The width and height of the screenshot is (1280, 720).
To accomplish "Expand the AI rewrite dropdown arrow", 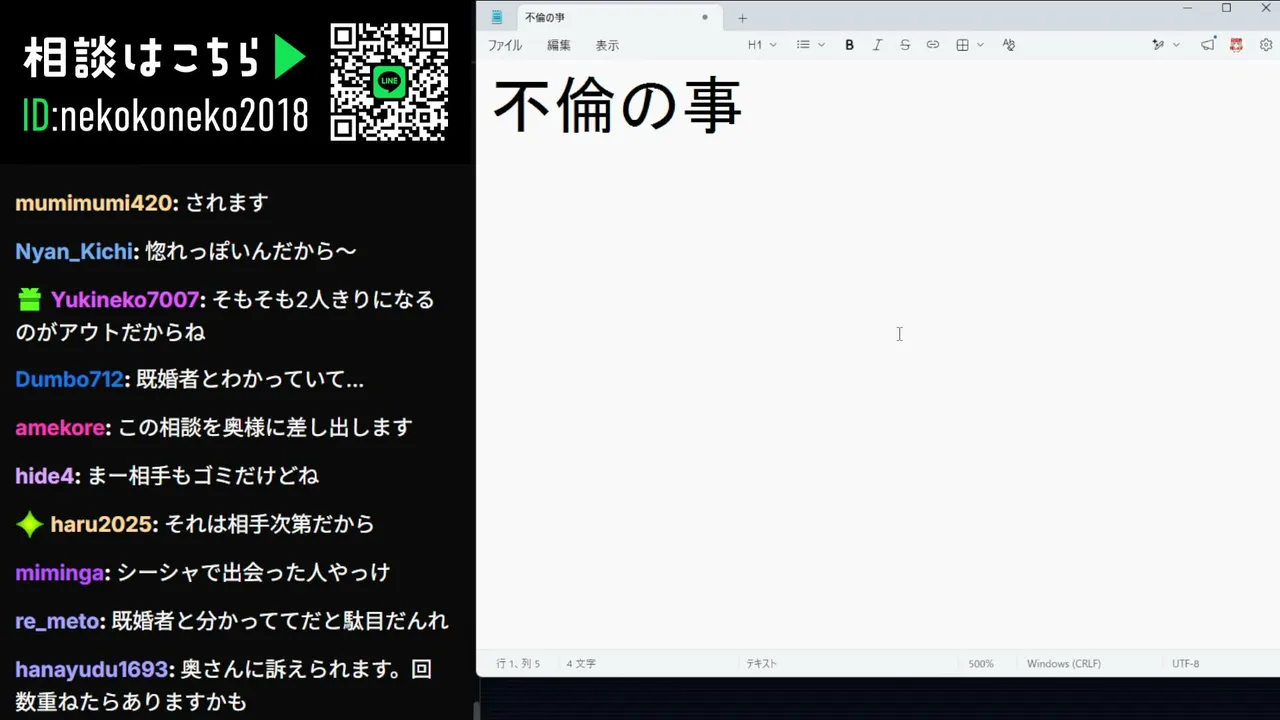I will point(1177,45).
